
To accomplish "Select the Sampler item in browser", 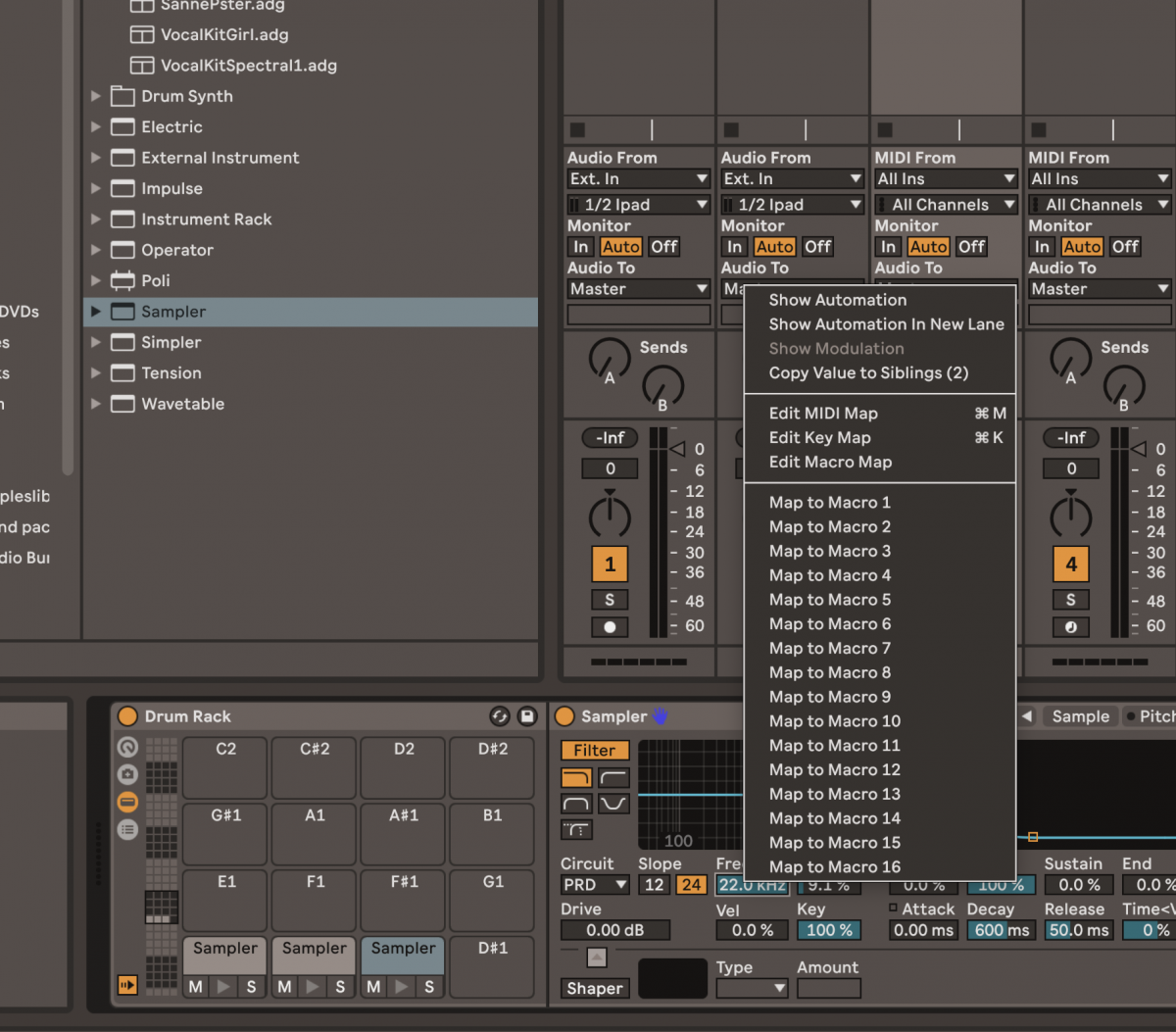I will pos(311,312).
